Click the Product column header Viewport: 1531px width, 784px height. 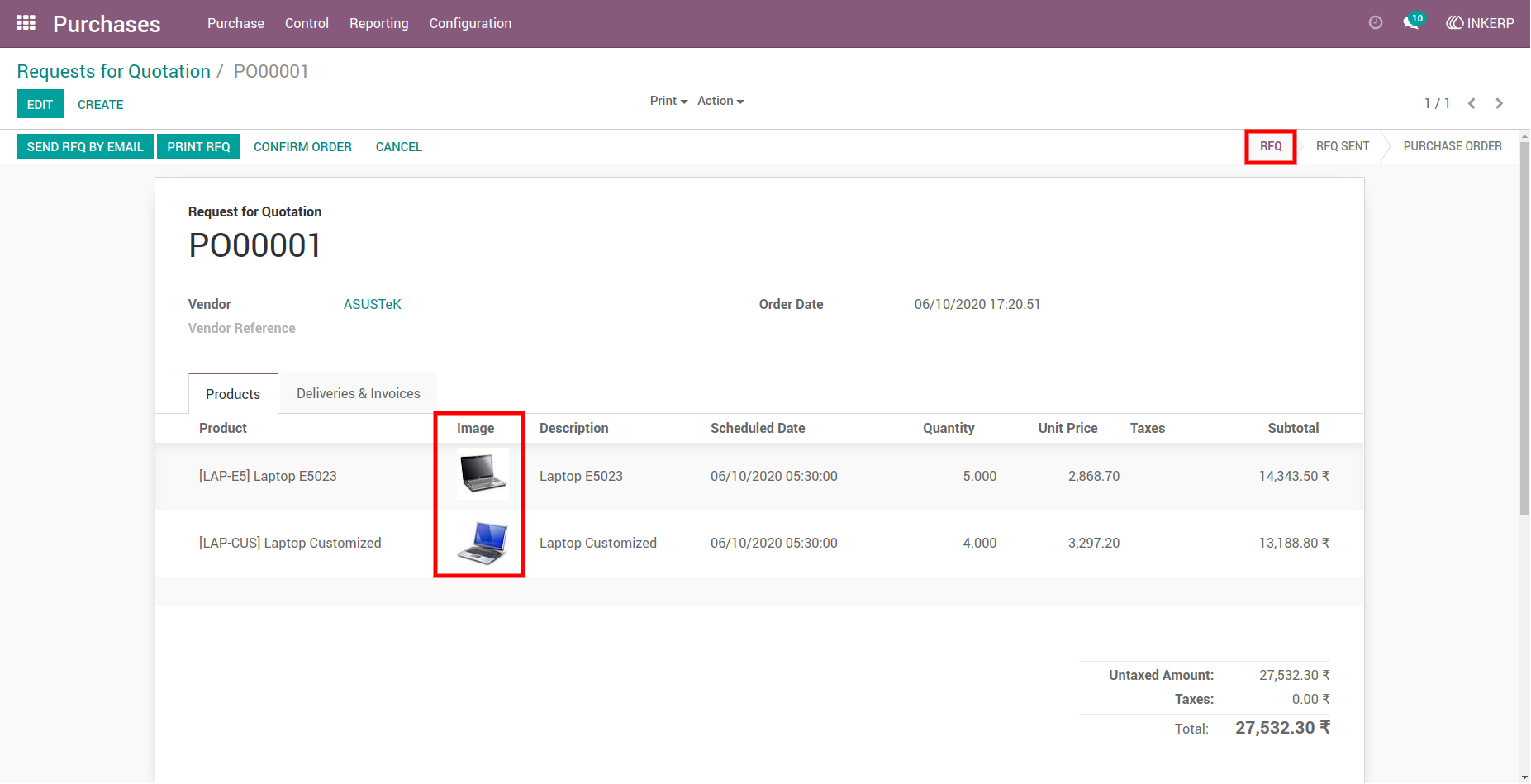[x=223, y=428]
